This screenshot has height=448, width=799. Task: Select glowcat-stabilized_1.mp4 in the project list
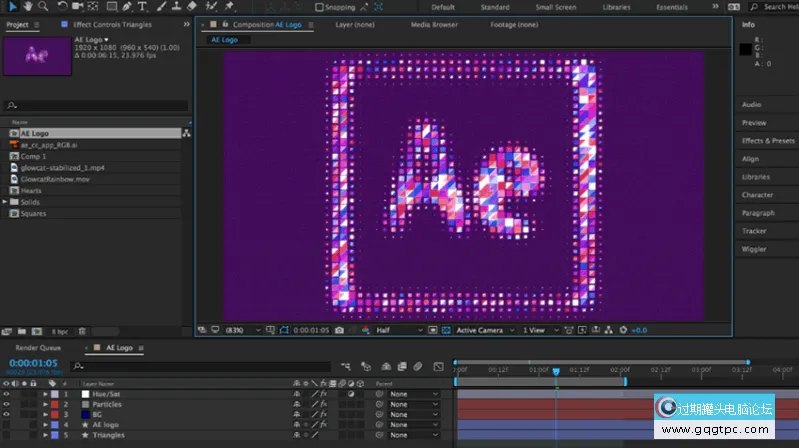(x=62, y=167)
